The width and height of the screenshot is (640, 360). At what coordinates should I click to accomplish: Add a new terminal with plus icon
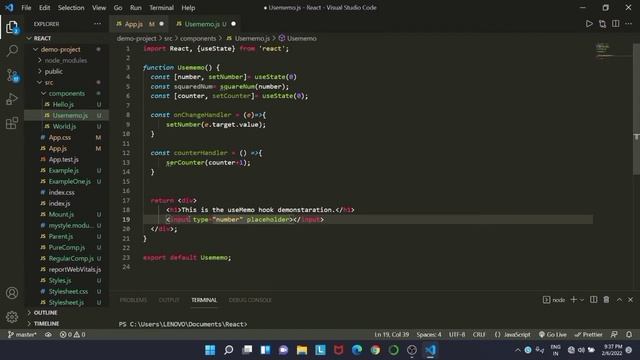pos(573,300)
